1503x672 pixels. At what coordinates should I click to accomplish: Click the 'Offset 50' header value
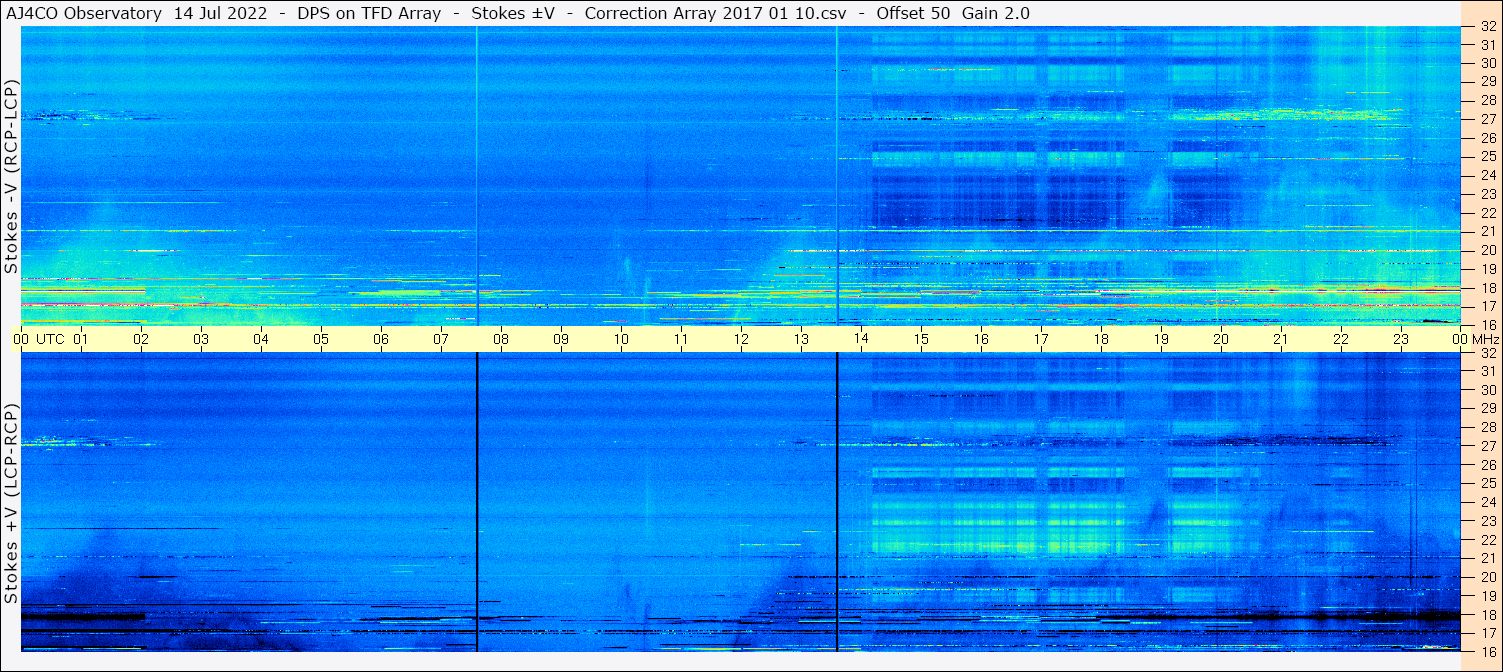(914, 13)
